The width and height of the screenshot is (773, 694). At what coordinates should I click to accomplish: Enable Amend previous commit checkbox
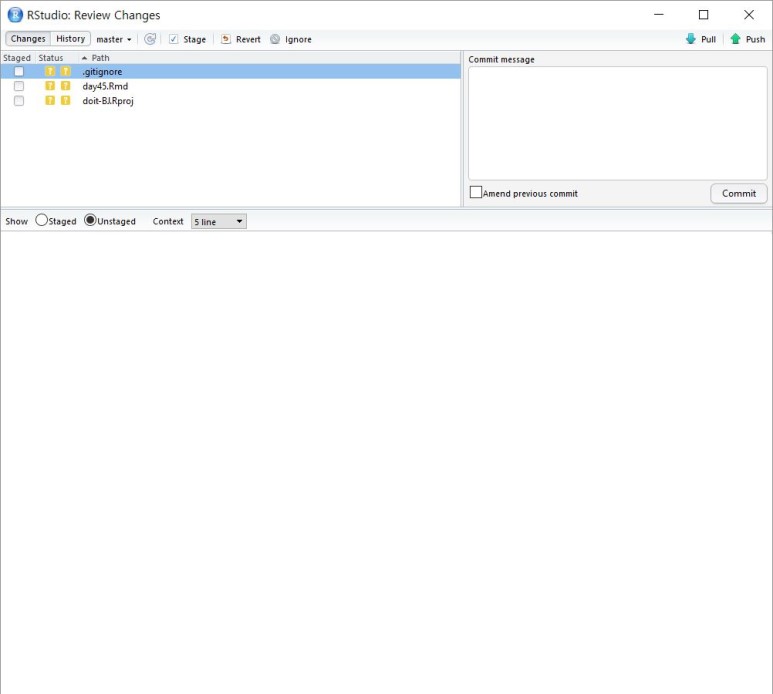tap(475, 192)
